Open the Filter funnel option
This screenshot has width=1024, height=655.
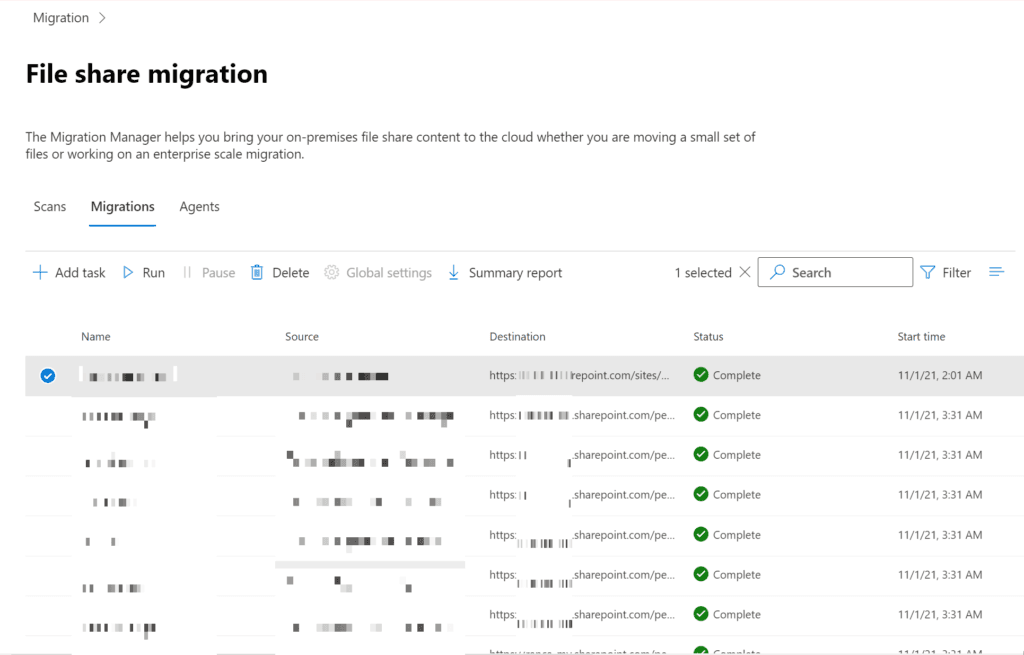tap(945, 272)
